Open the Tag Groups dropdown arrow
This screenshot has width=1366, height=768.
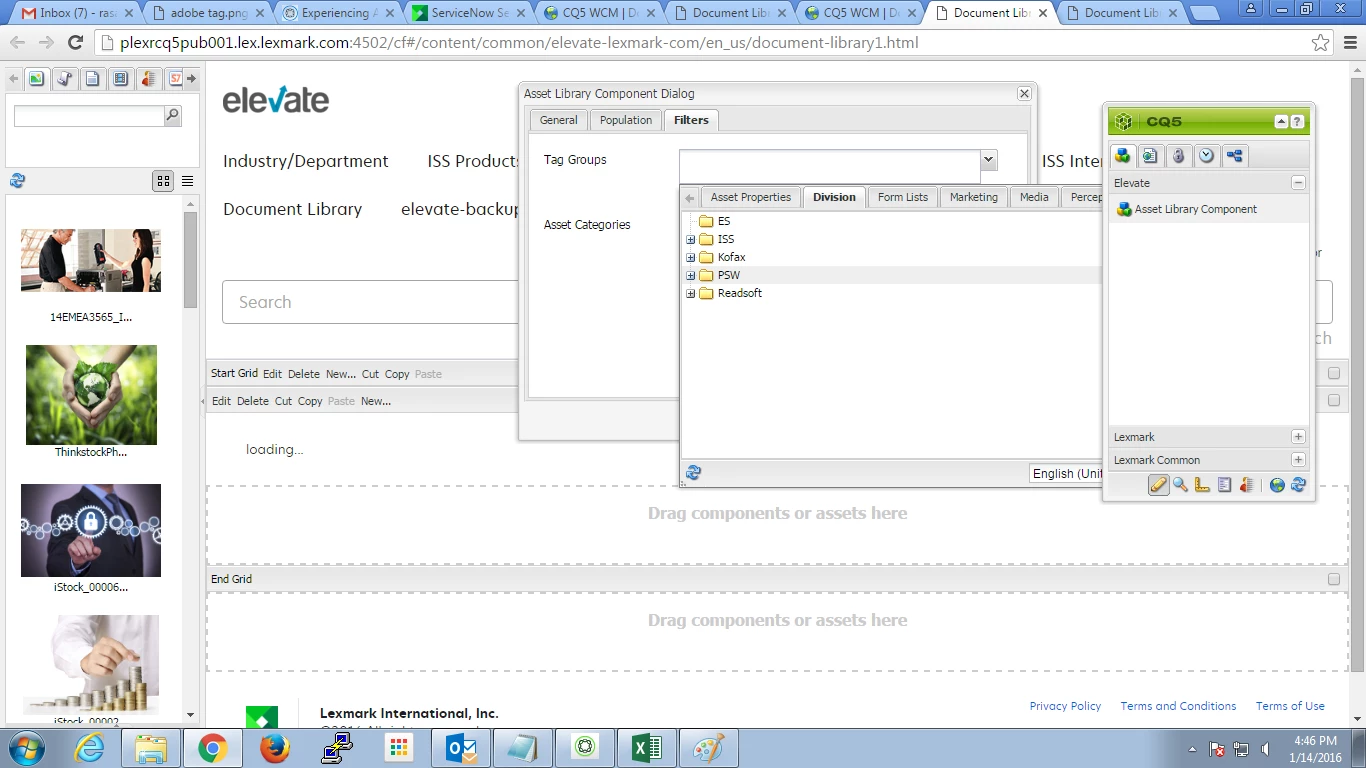[x=989, y=160]
